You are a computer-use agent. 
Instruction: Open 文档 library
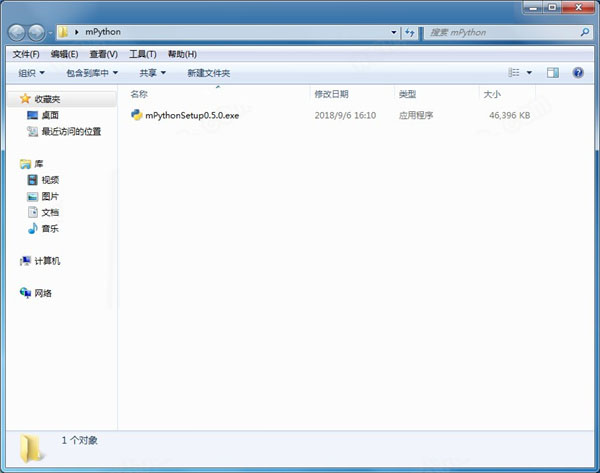coord(50,213)
